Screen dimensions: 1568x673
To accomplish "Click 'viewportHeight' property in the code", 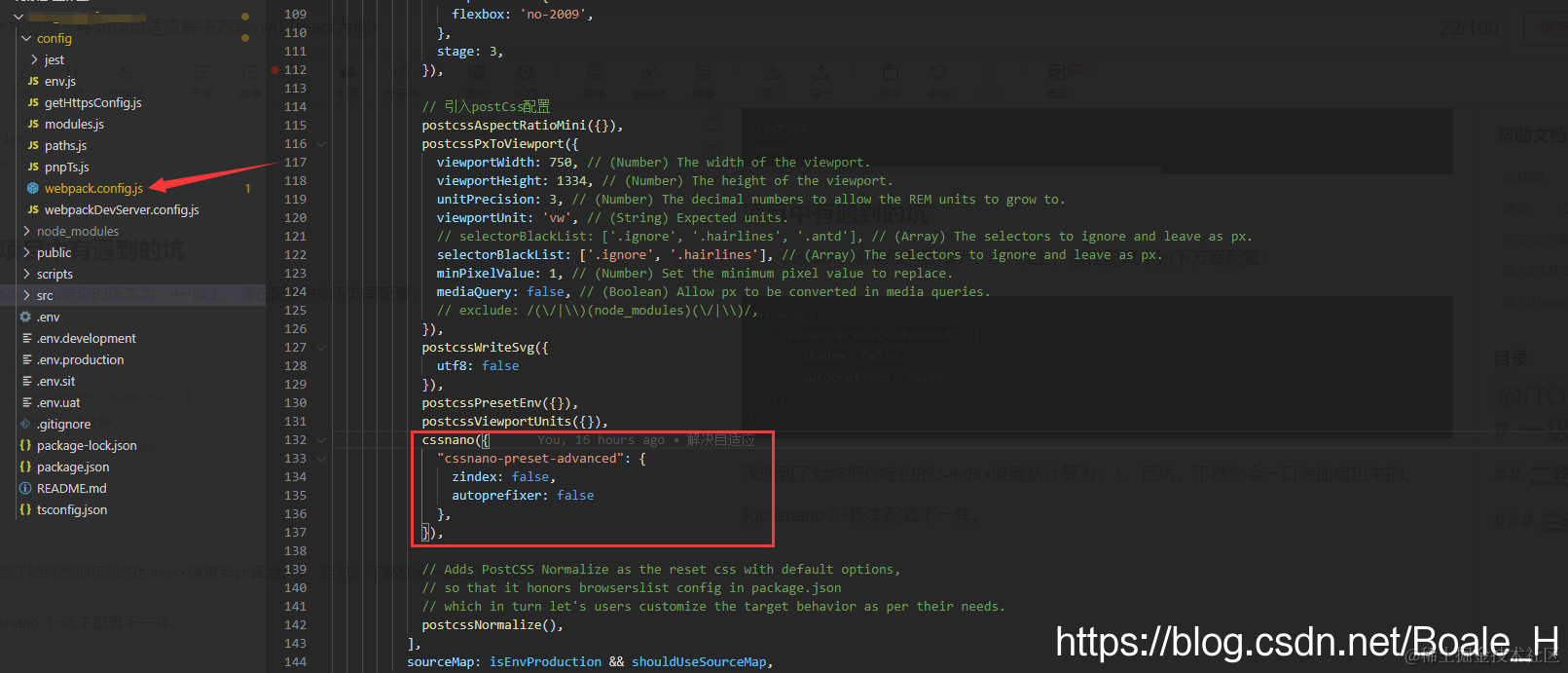I will 490,181.
